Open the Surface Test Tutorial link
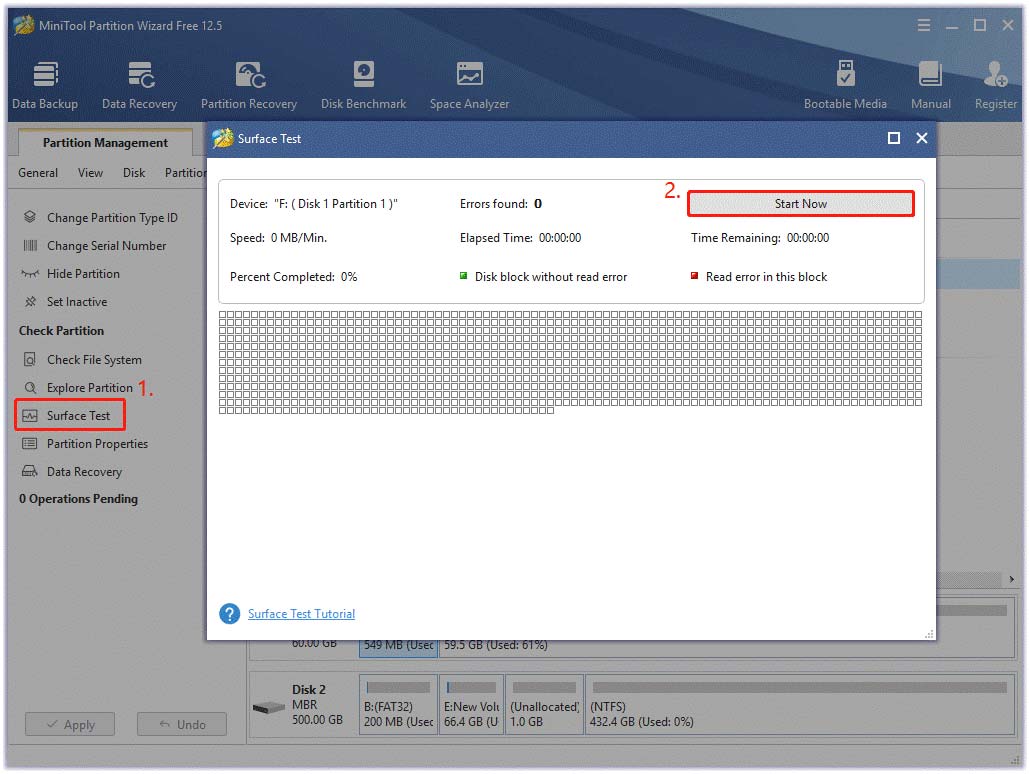 tap(301, 613)
